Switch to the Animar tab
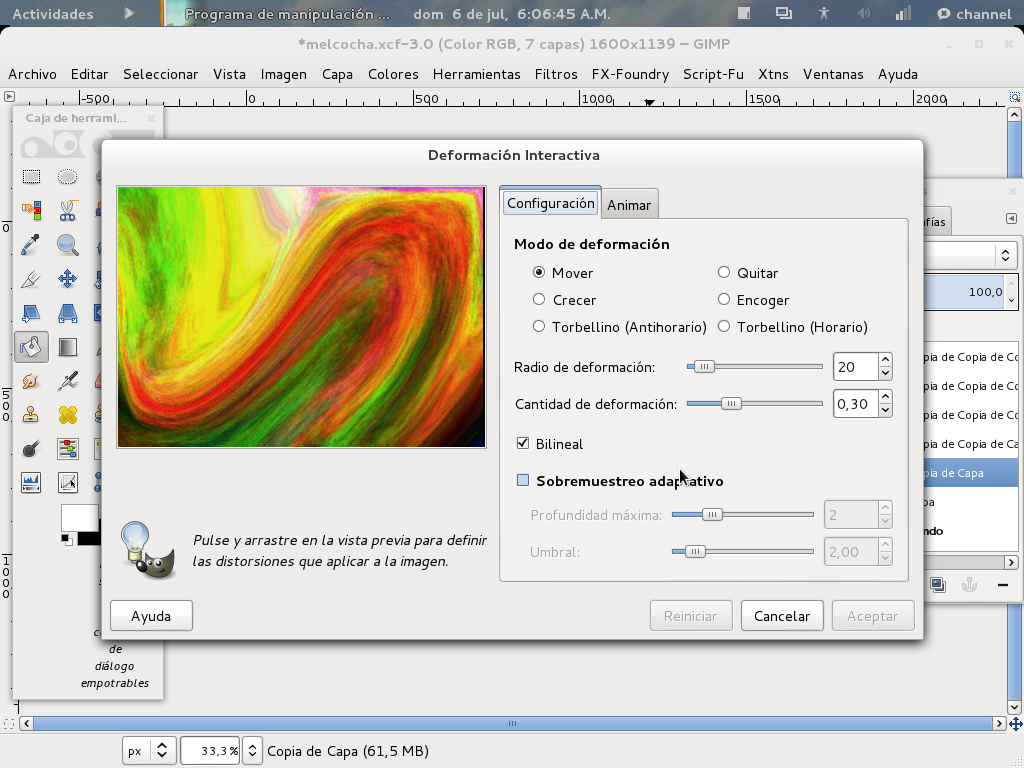Image resolution: width=1024 pixels, height=768 pixels. [630, 203]
